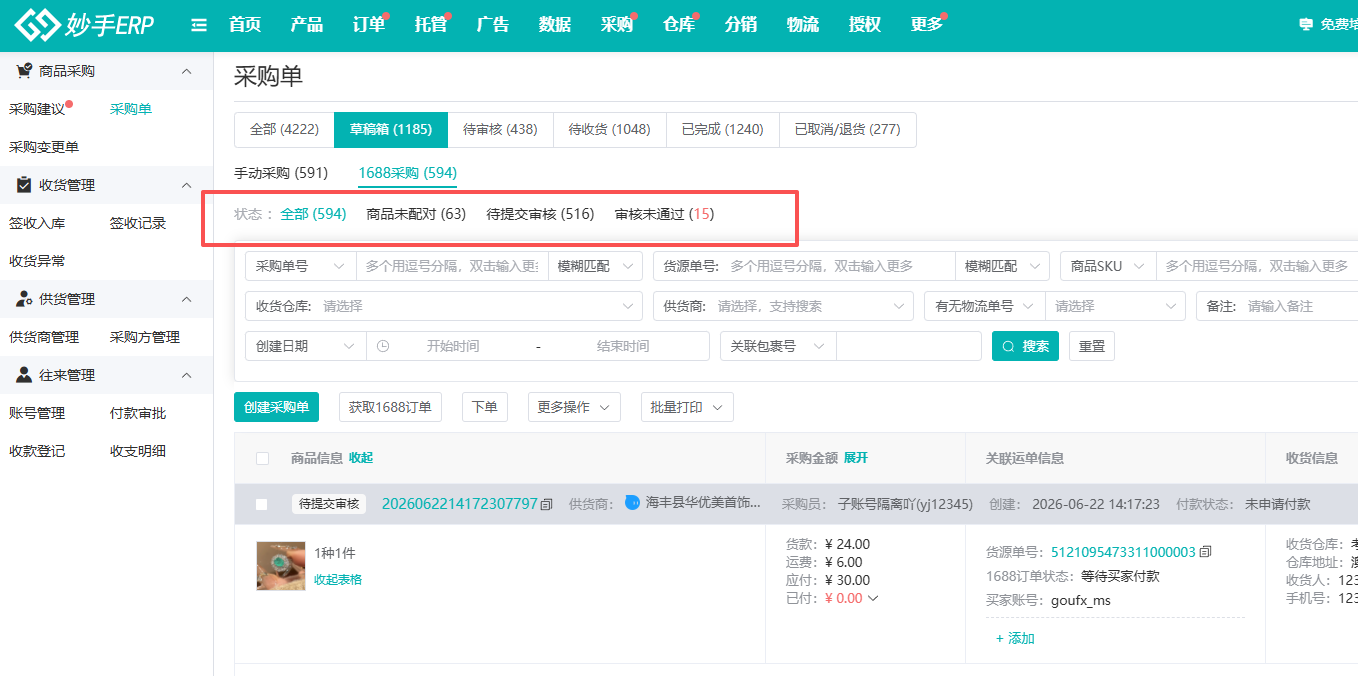The width and height of the screenshot is (1358, 676).
Task: Switch to the 已完成 (1240) tab
Action: (722, 130)
